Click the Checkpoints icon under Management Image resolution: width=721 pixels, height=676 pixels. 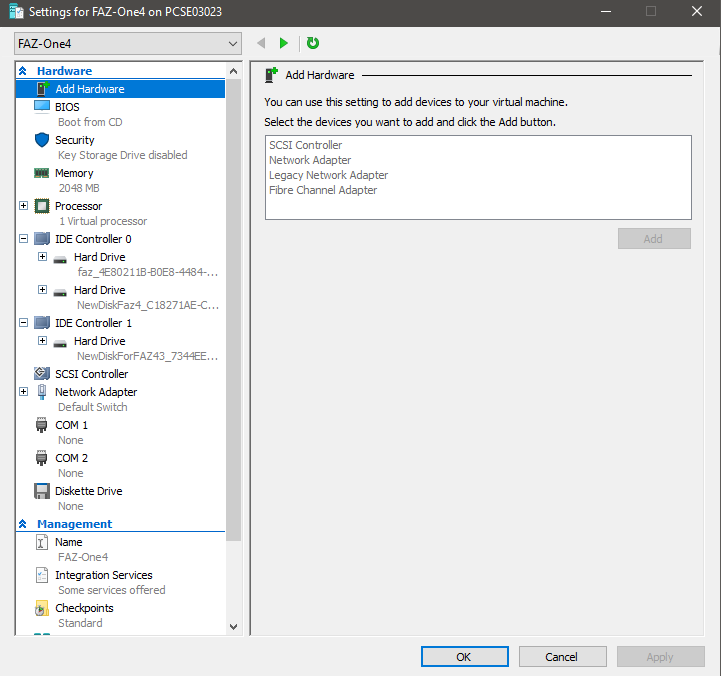tap(42, 608)
